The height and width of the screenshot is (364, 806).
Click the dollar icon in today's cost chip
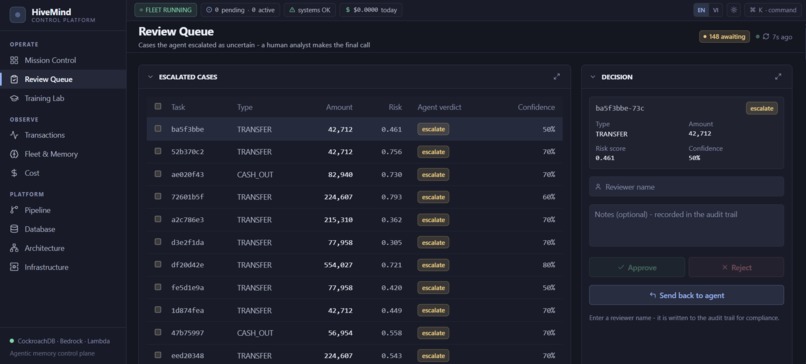click(348, 10)
